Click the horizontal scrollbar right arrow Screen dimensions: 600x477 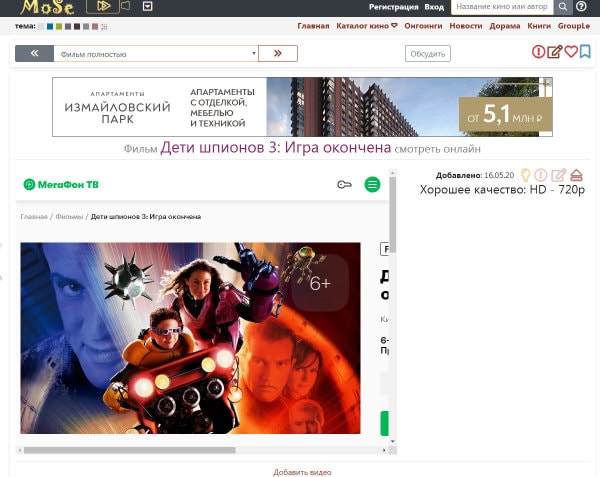[384, 450]
